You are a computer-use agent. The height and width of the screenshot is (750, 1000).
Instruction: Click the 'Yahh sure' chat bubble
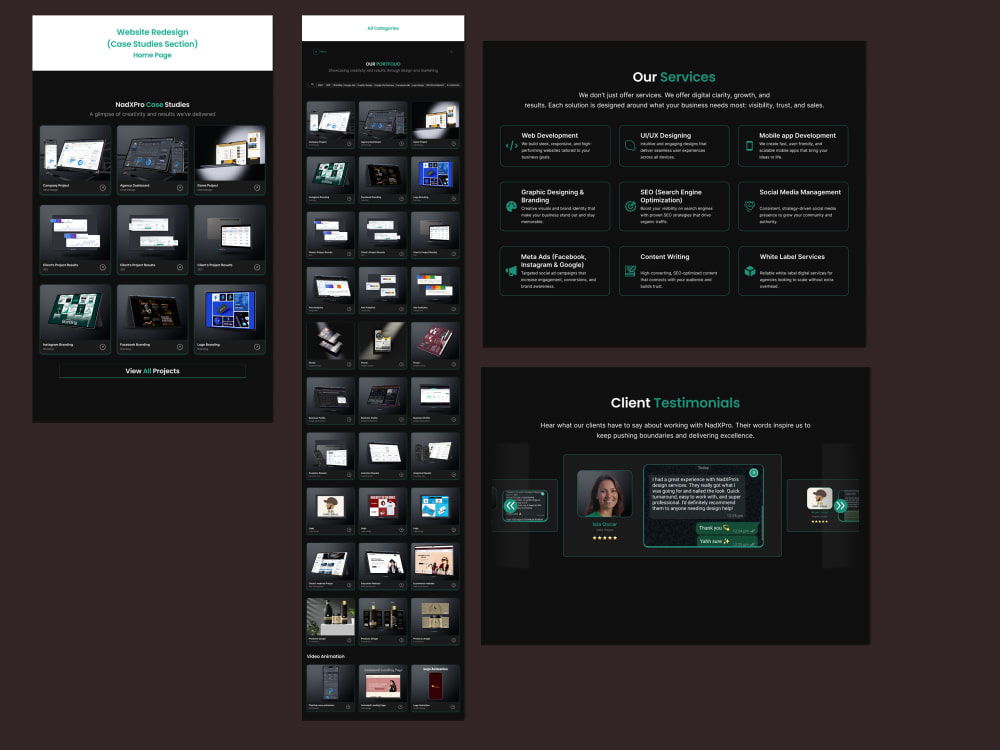click(x=726, y=541)
